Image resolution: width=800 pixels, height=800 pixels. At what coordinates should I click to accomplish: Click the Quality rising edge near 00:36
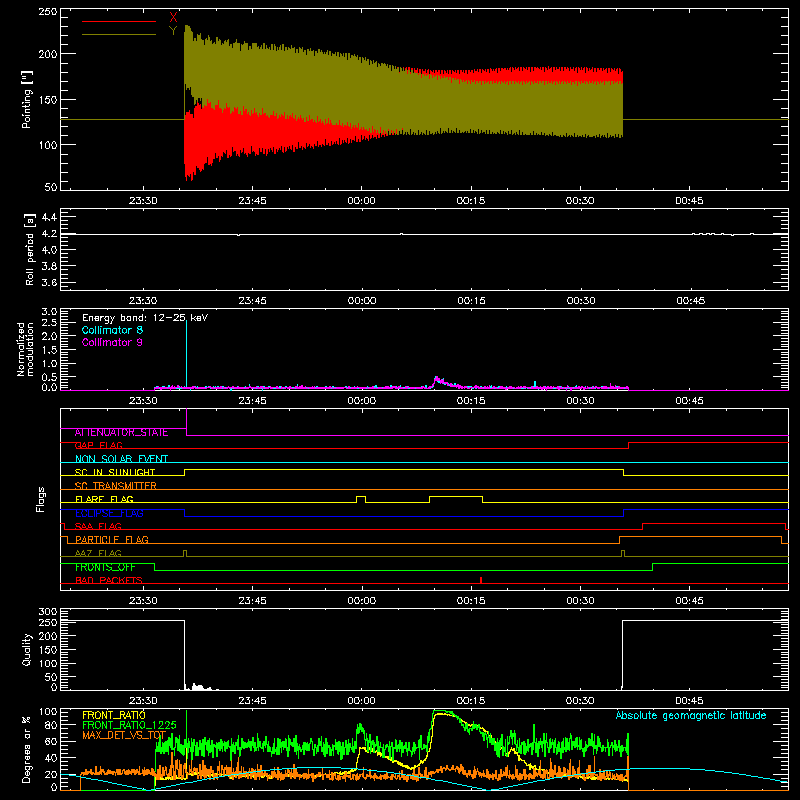(622, 654)
